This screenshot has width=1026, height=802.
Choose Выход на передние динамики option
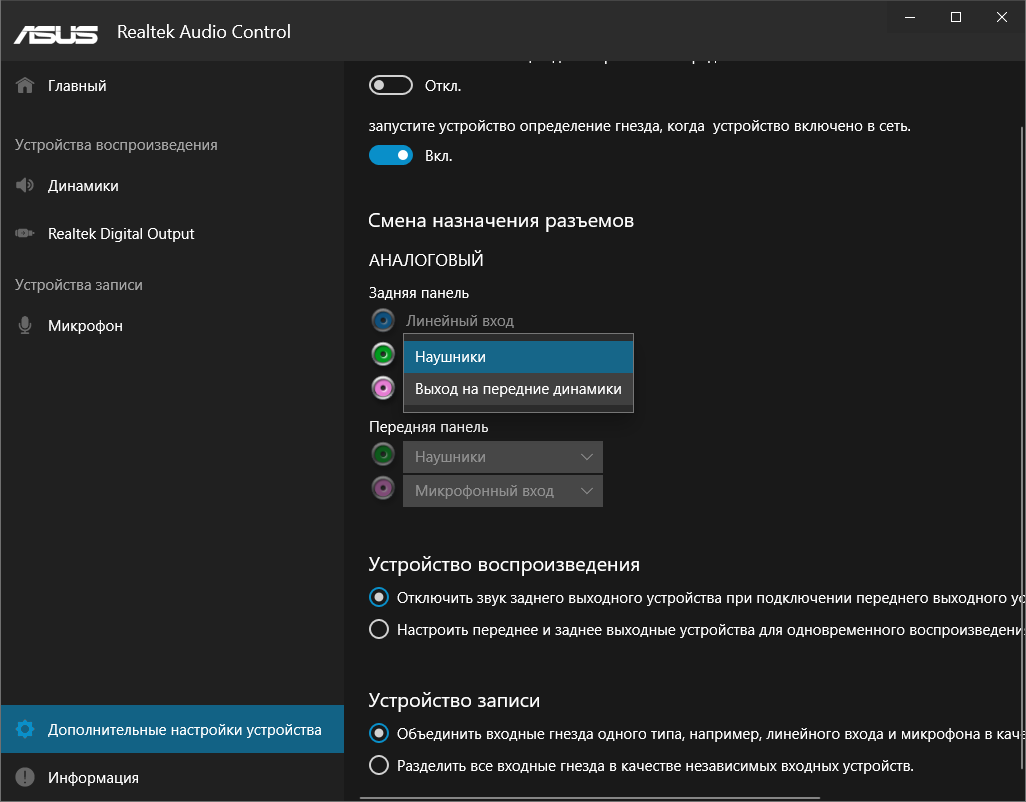click(x=518, y=389)
